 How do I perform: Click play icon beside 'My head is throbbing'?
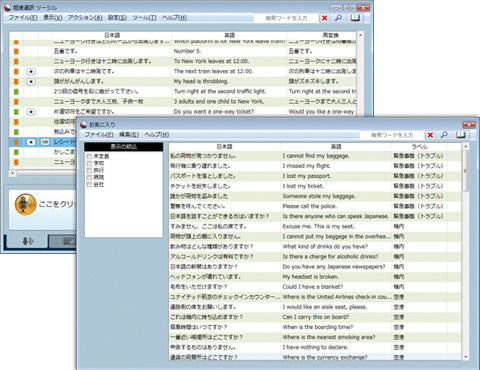coord(31,82)
